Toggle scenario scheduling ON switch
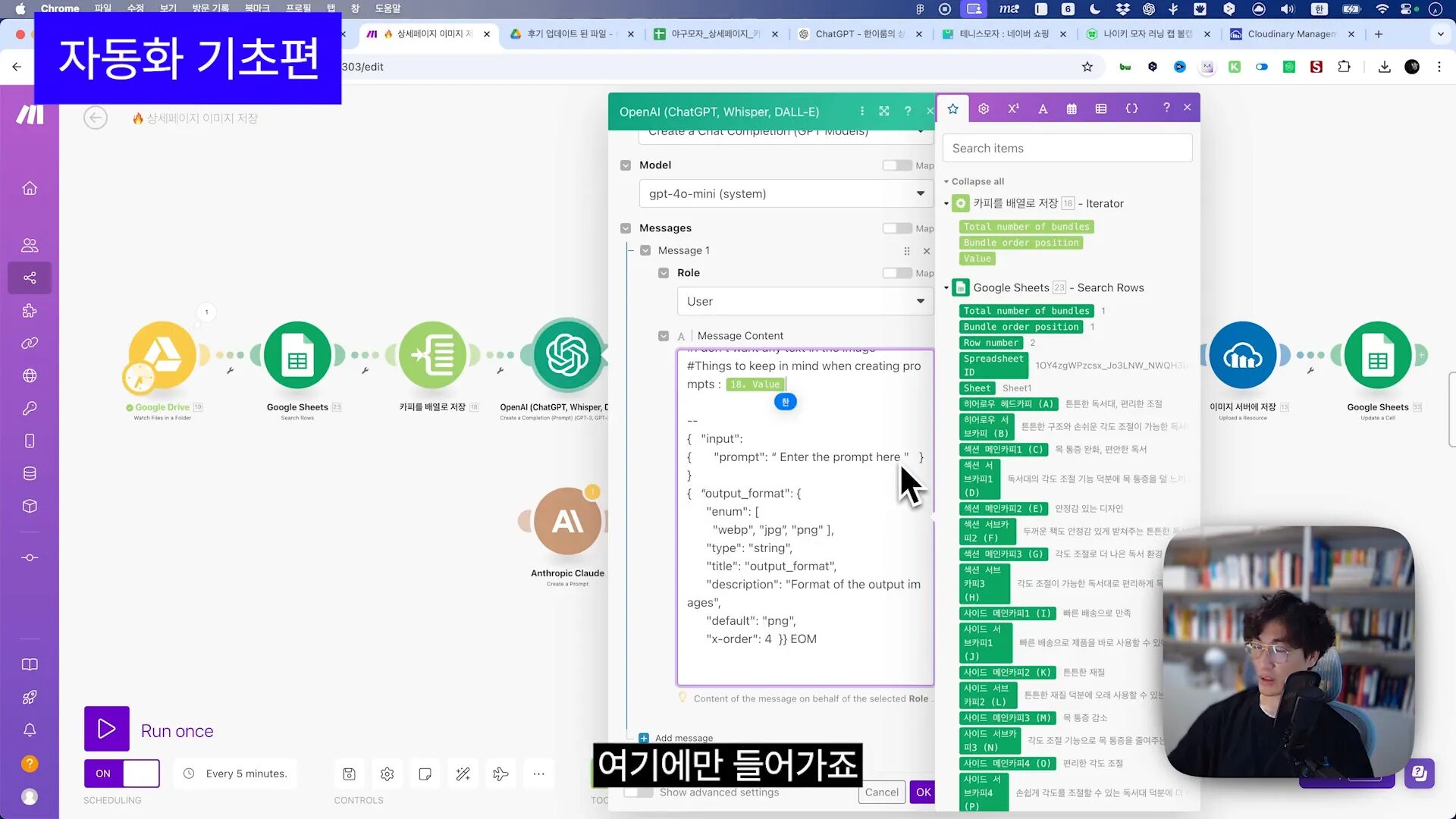Screen dimensions: 1456x819 [x=122, y=773]
